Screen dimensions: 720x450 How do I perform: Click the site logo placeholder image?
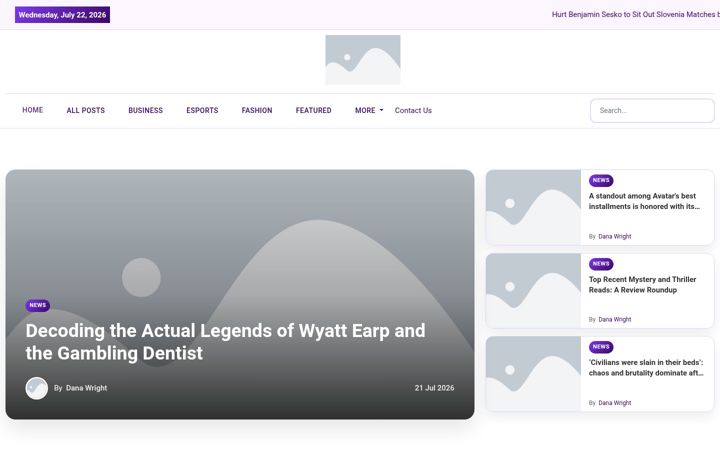(363, 60)
